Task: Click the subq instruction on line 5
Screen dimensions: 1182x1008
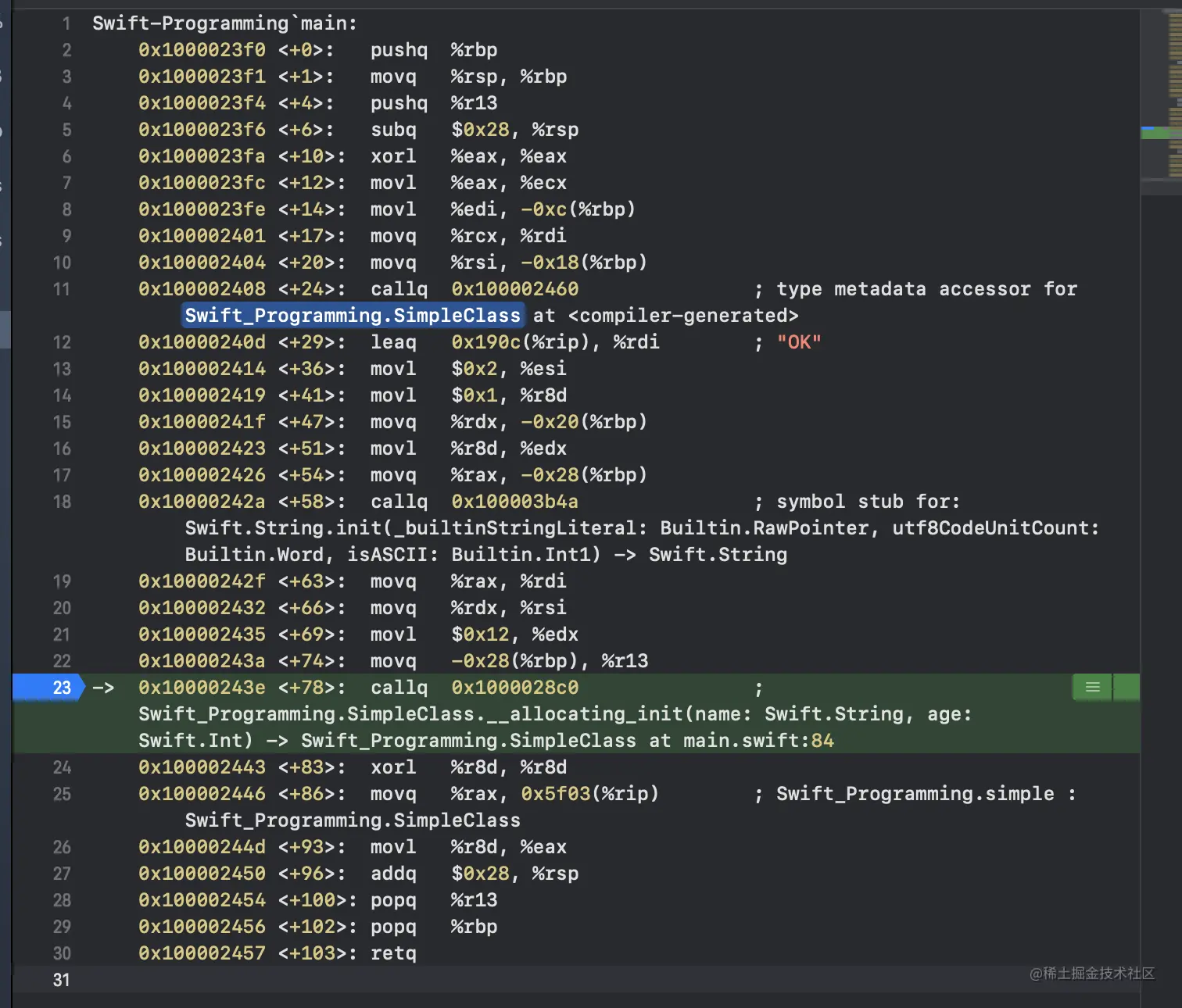Action: pos(393,130)
